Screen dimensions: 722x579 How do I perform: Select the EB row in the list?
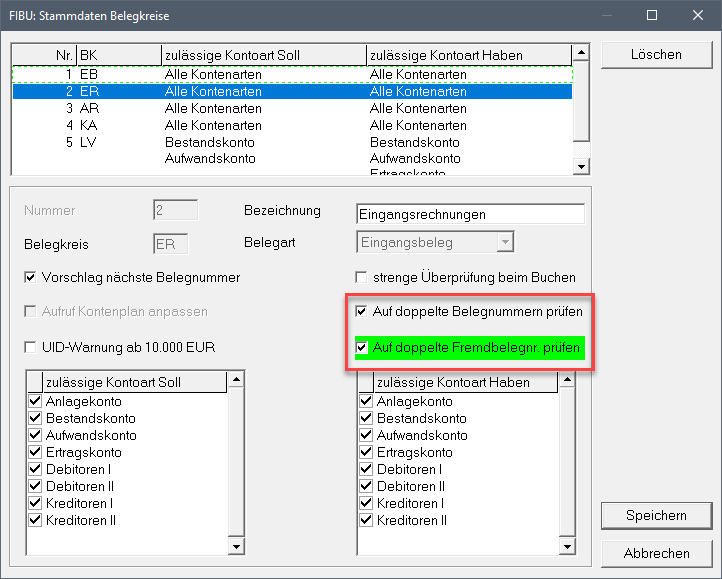pyautogui.click(x=89, y=74)
